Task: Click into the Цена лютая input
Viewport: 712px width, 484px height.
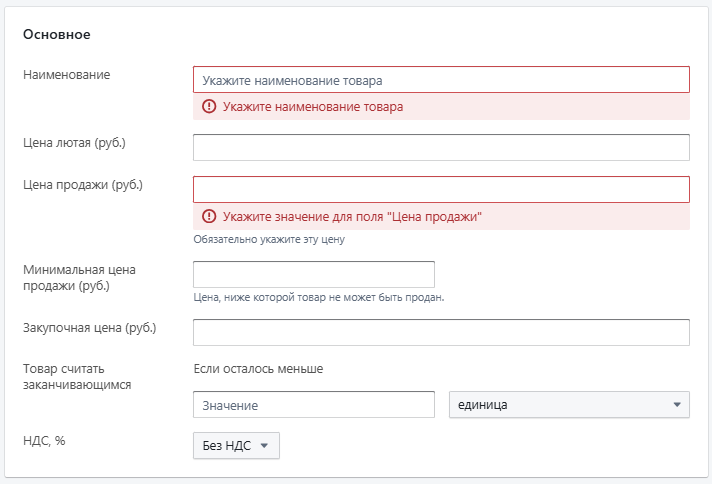Action: (441, 147)
